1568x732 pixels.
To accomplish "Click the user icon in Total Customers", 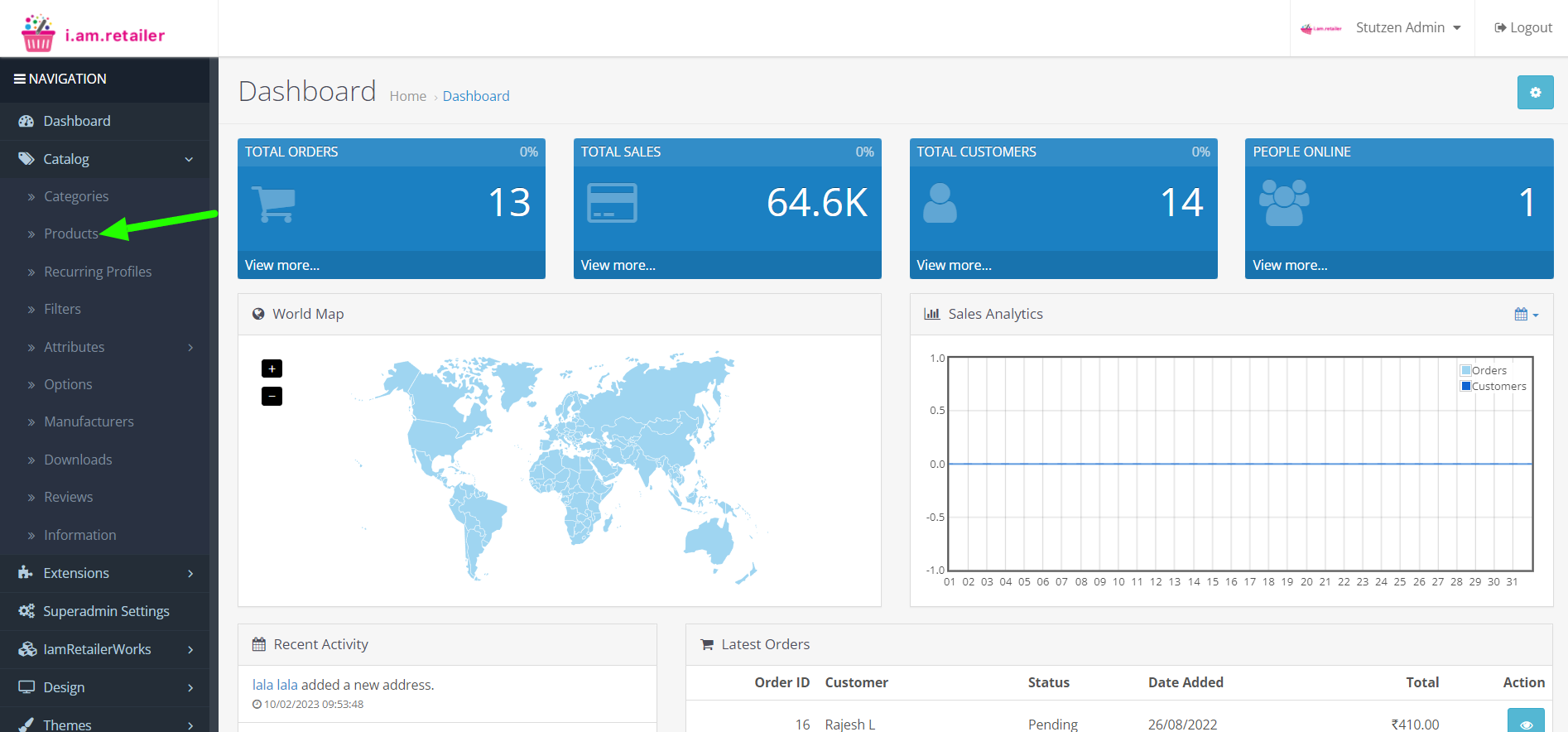I will [x=940, y=204].
